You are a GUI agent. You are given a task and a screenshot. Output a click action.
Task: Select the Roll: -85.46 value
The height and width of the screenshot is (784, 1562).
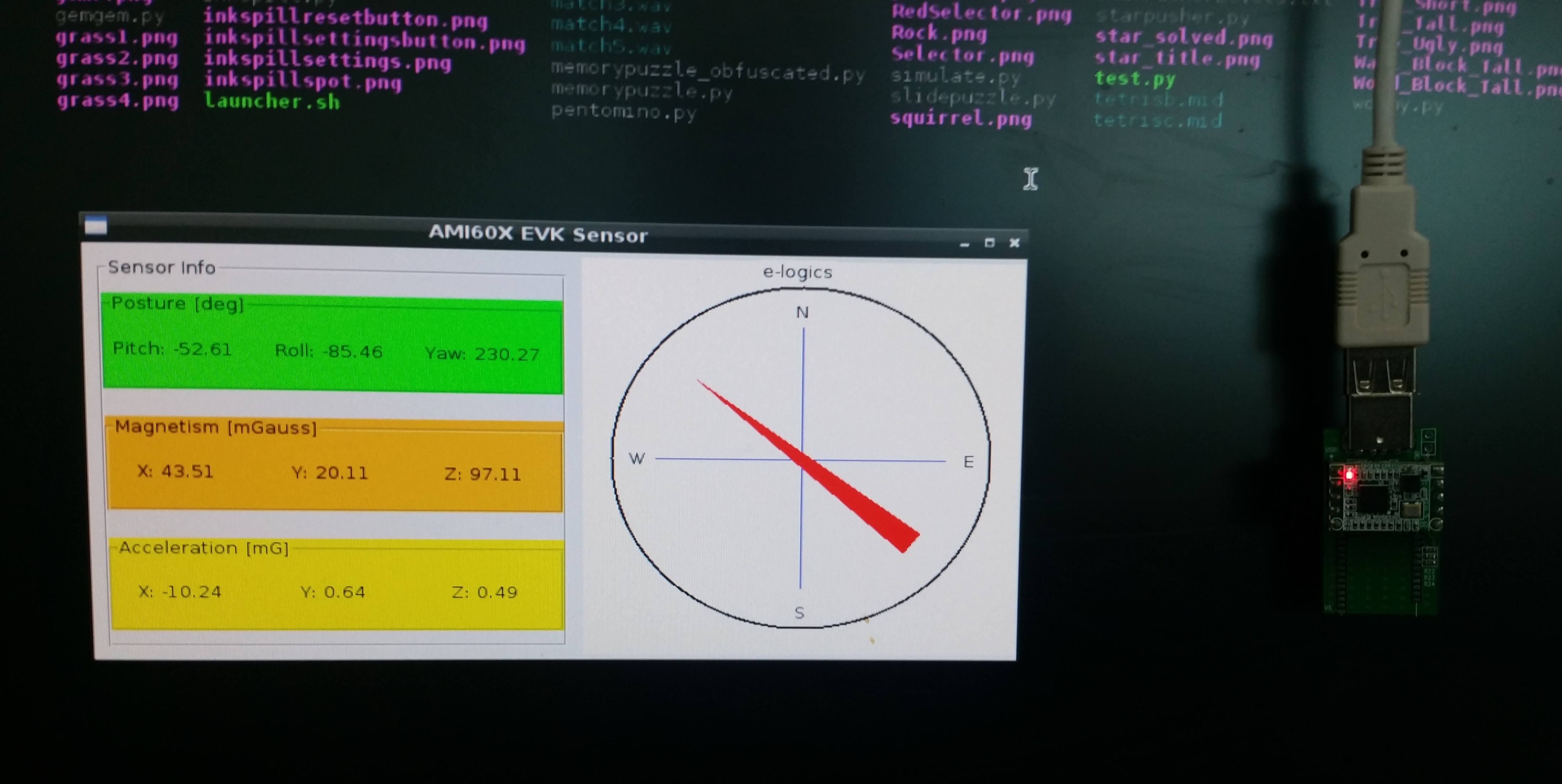coord(329,351)
